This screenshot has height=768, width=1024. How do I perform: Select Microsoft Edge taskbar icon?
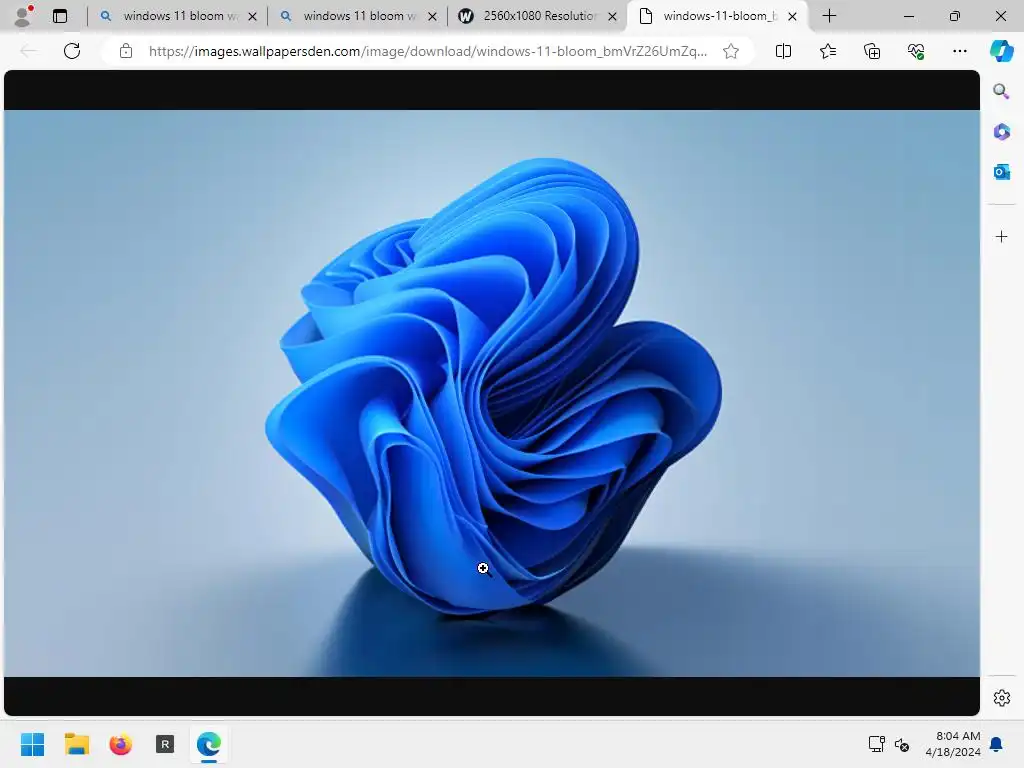click(x=209, y=744)
